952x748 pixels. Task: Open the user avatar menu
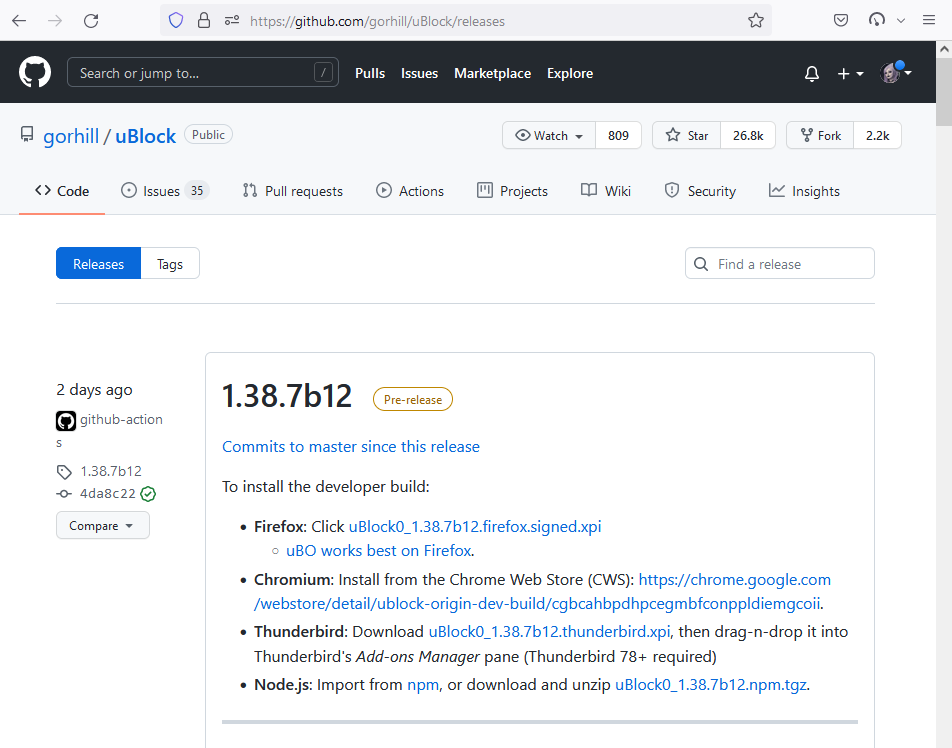pyautogui.click(x=896, y=72)
